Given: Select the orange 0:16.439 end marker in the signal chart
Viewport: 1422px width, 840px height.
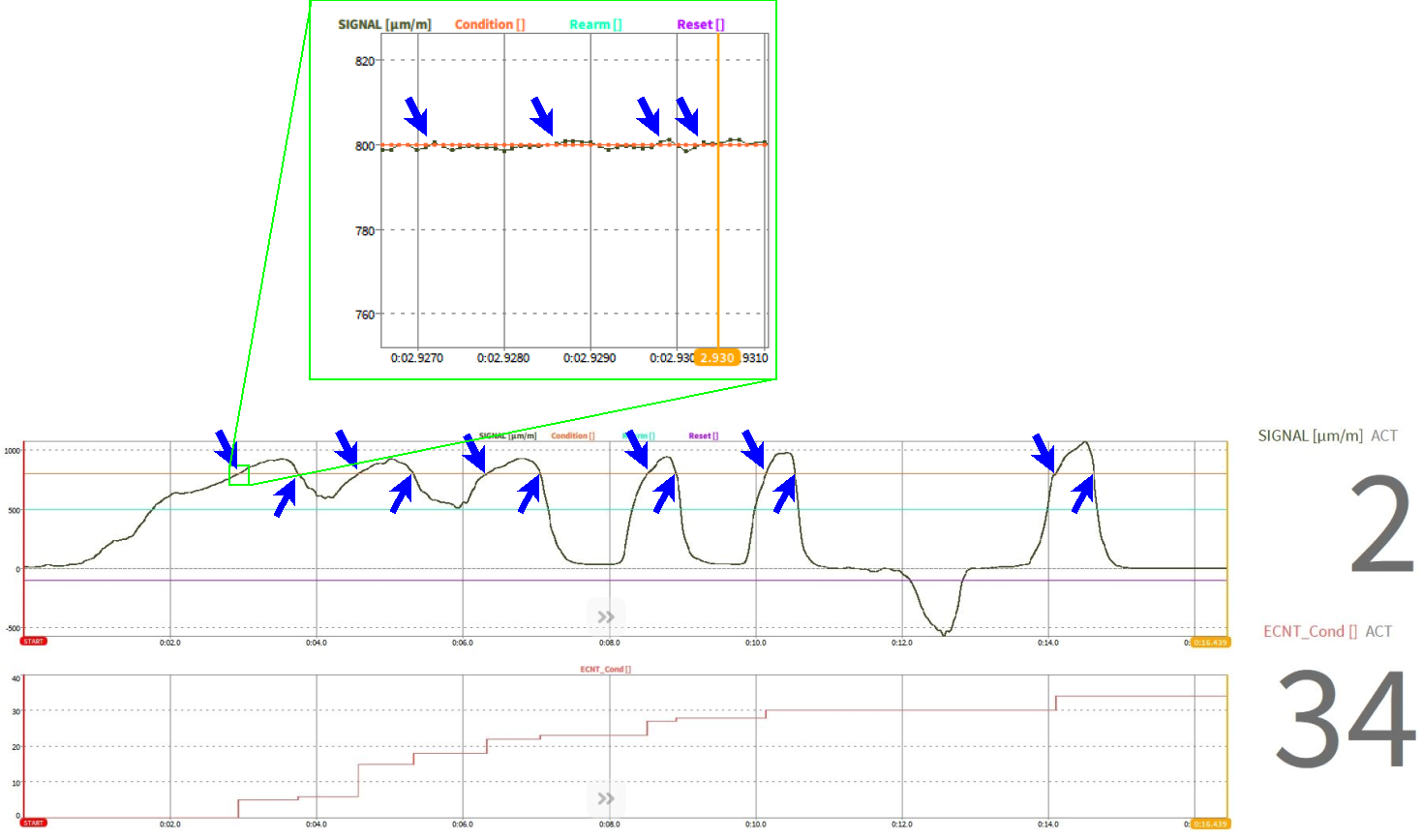Looking at the screenshot, I should coord(1210,643).
